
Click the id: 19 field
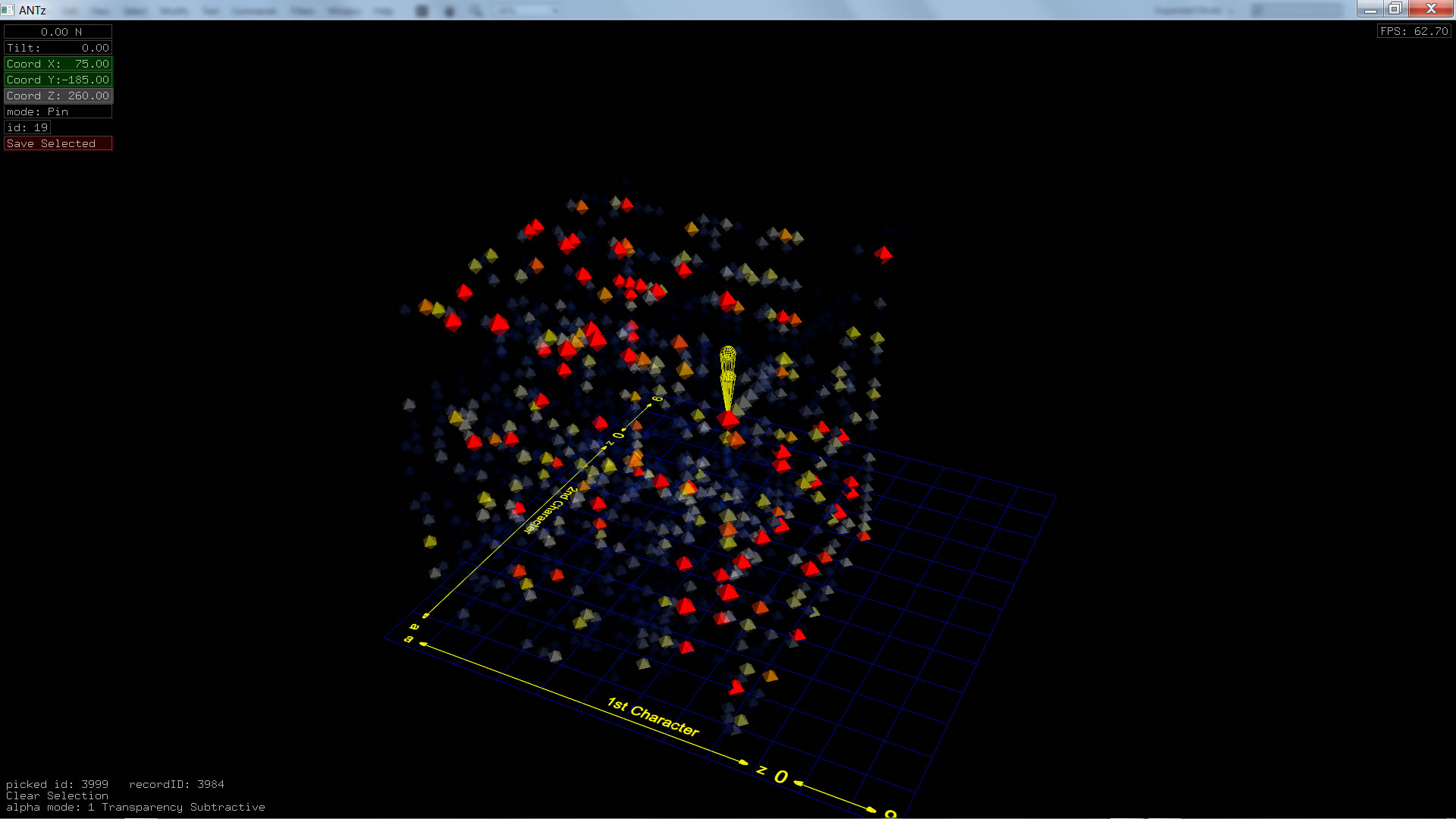point(27,127)
